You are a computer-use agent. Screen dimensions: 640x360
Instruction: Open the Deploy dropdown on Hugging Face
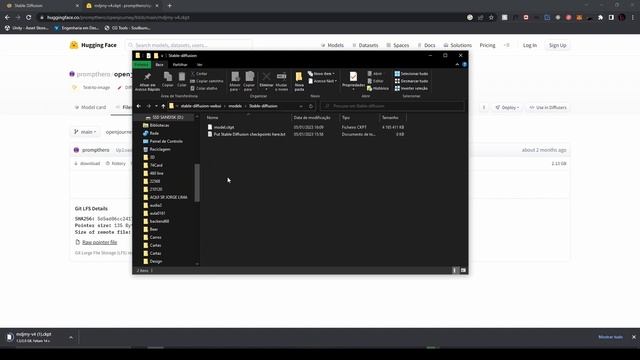[x=507, y=108]
